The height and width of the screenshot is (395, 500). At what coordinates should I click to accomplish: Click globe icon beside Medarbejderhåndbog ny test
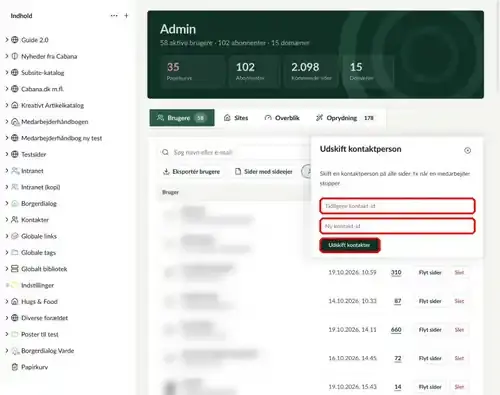pyautogui.click(x=15, y=138)
